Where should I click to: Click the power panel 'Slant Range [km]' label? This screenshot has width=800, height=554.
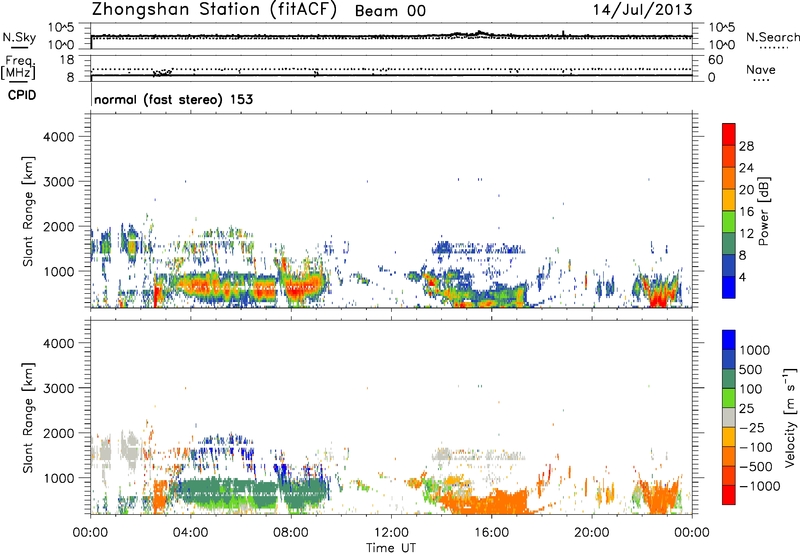pyautogui.click(x=28, y=211)
